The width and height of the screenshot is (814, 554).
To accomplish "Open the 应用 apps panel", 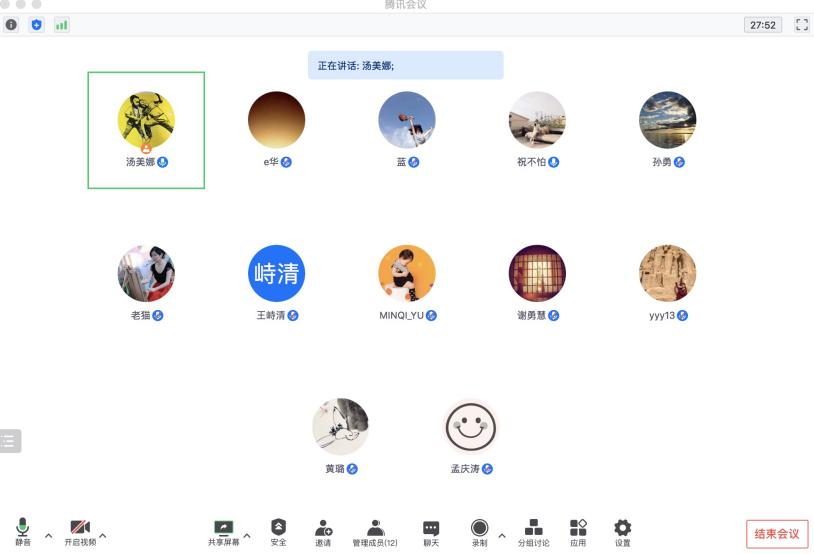I will (578, 531).
